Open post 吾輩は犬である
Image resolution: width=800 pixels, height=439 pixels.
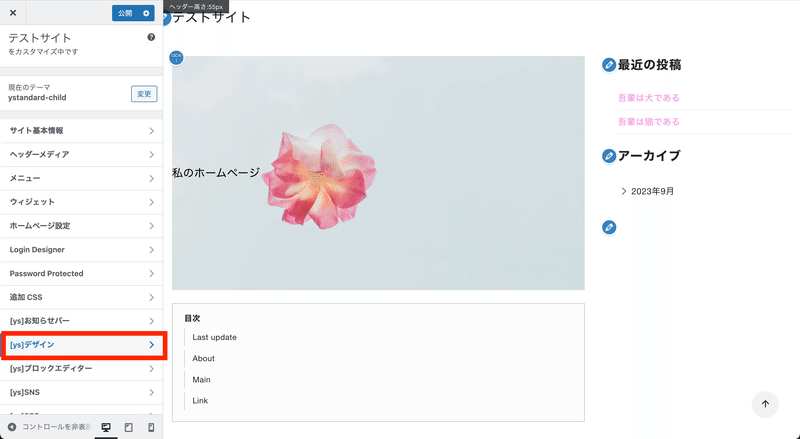point(648,97)
